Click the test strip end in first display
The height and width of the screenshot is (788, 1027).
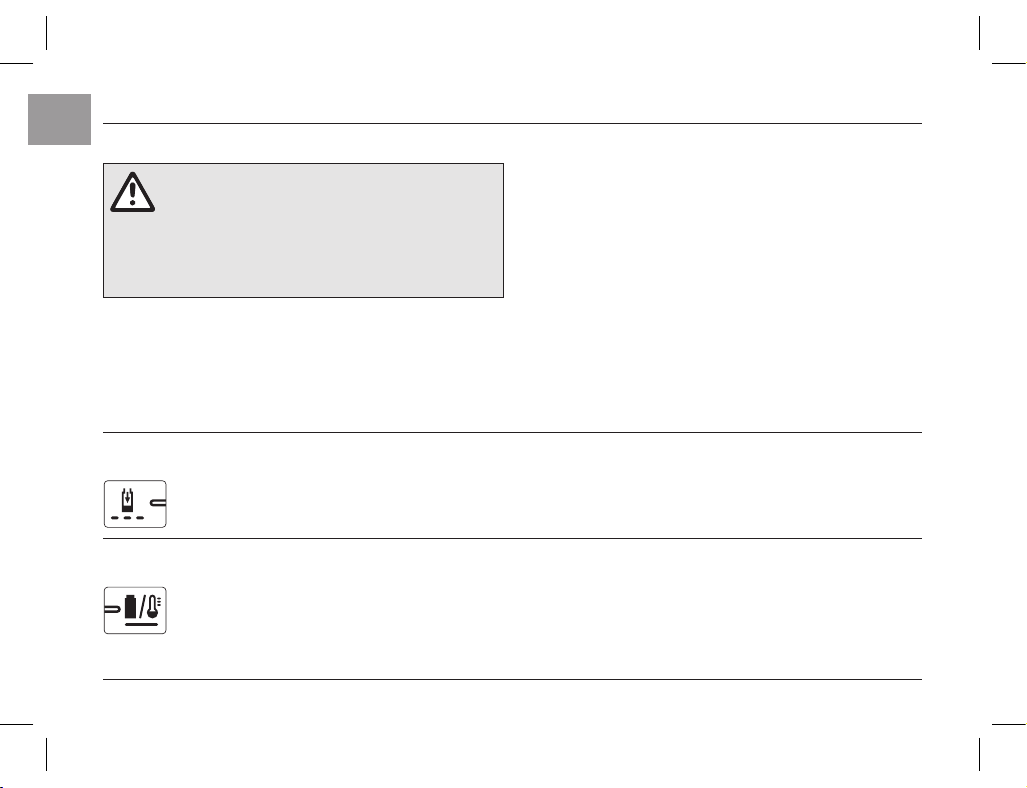[x=159, y=503]
